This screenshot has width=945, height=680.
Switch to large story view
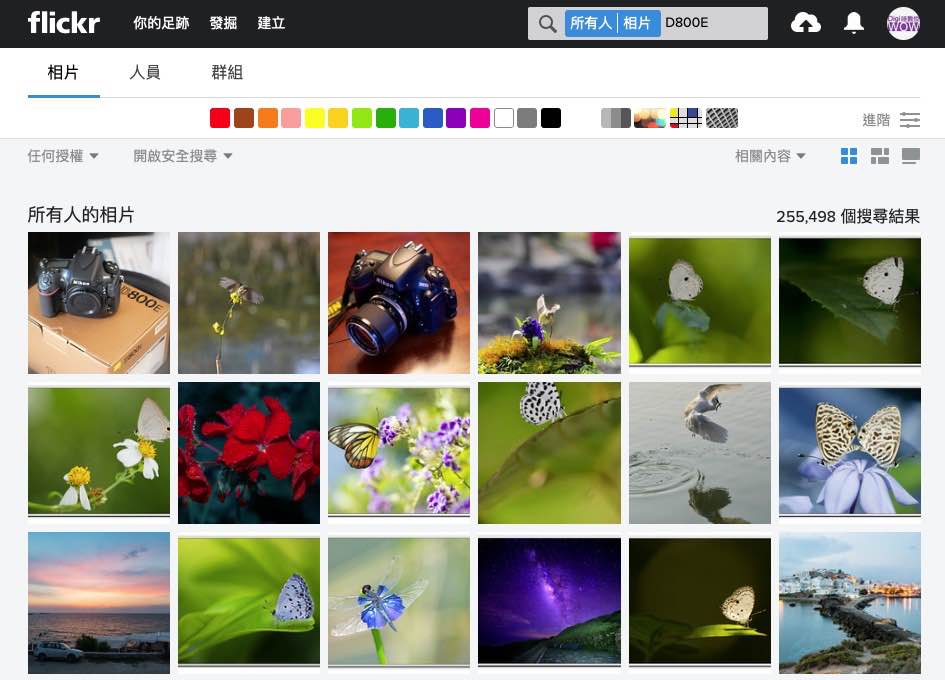tap(910, 156)
